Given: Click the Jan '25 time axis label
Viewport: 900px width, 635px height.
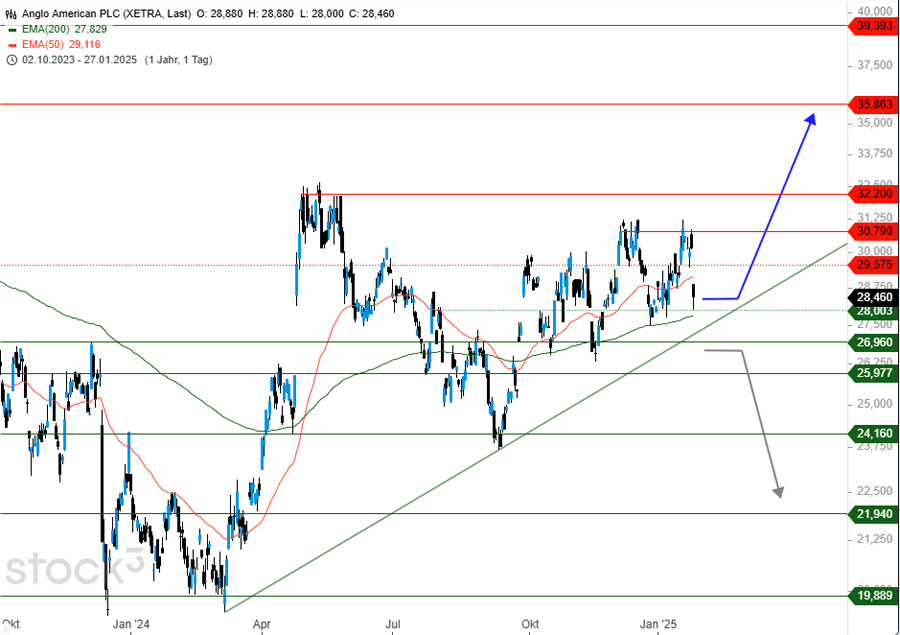Looking at the screenshot, I should (x=658, y=624).
